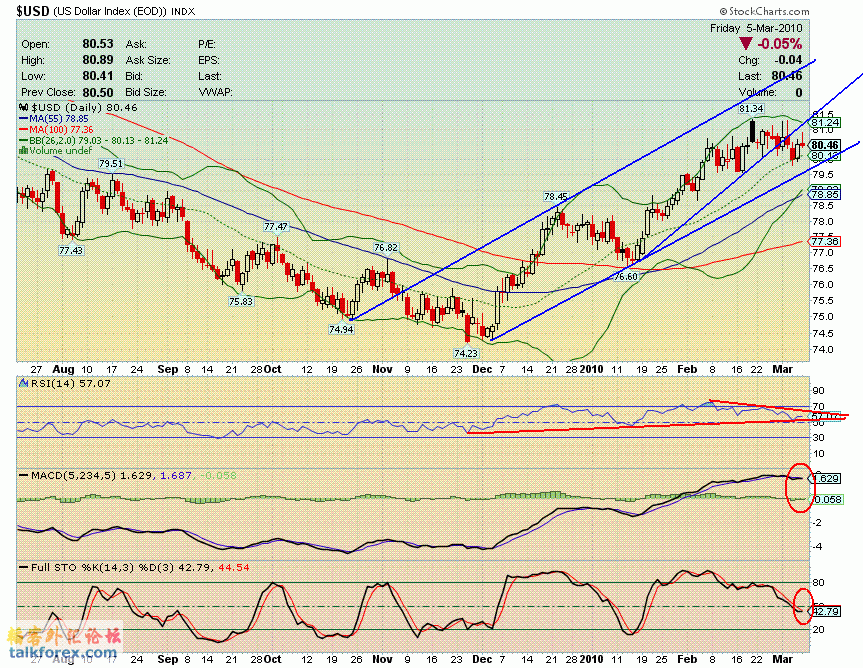Click the Open value 80.53
This screenshot has height=668, width=863.
(98, 43)
